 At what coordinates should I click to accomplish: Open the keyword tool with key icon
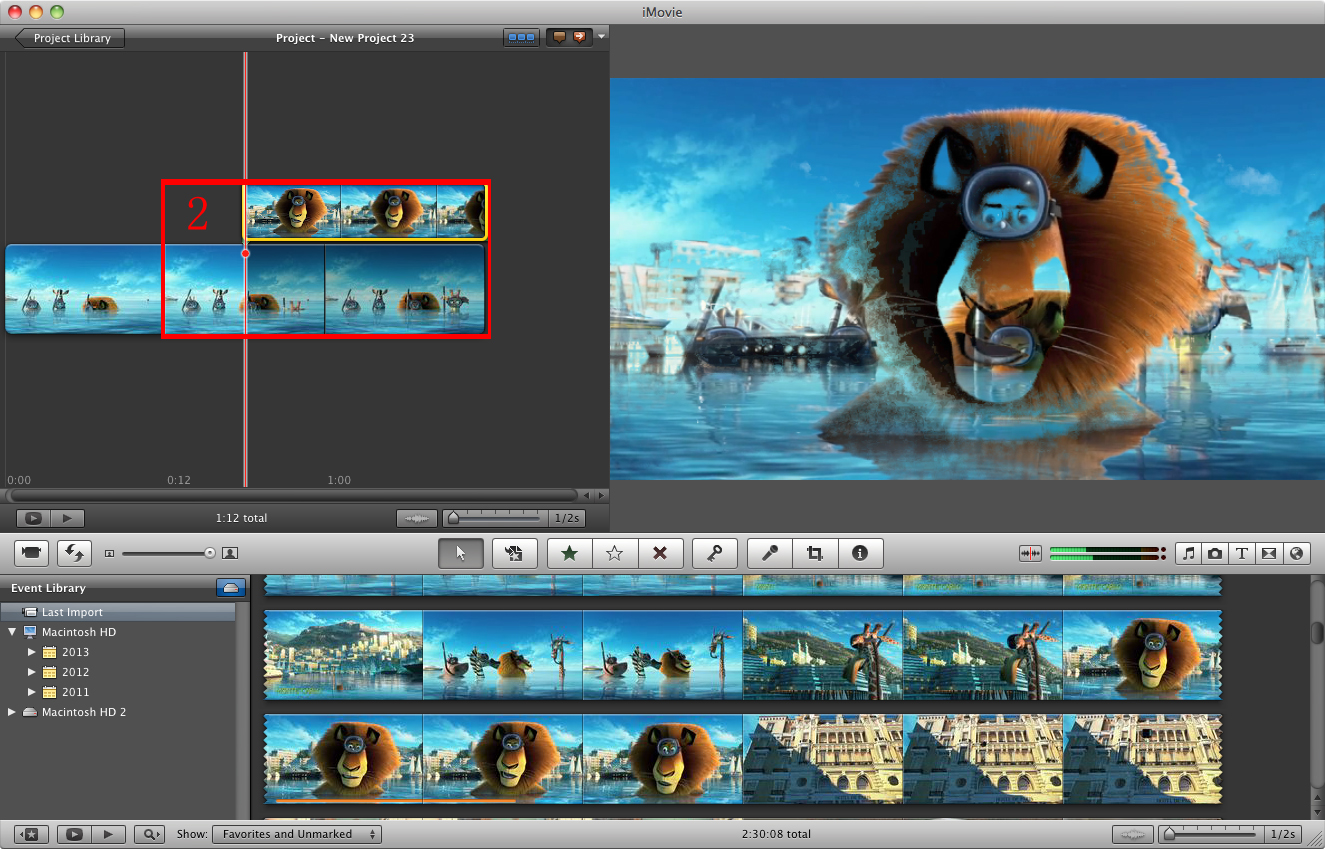715,553
